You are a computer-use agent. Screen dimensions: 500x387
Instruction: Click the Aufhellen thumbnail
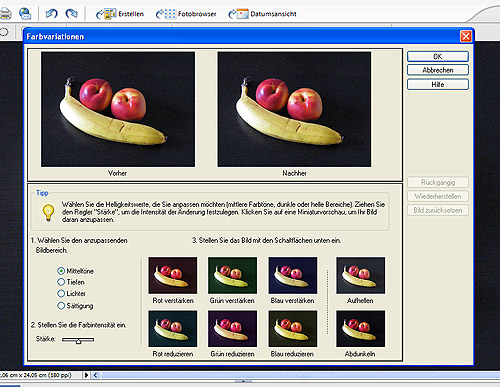tap(360, 275)
